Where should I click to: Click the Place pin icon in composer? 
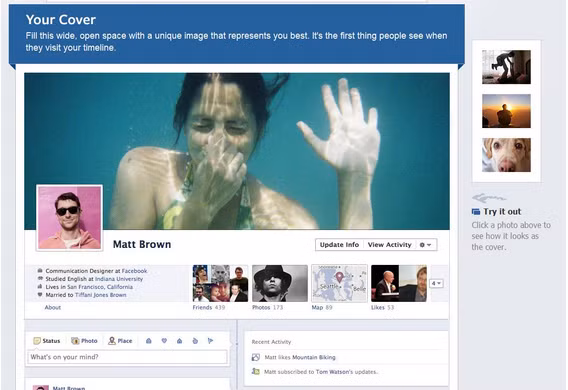(112, 341)
